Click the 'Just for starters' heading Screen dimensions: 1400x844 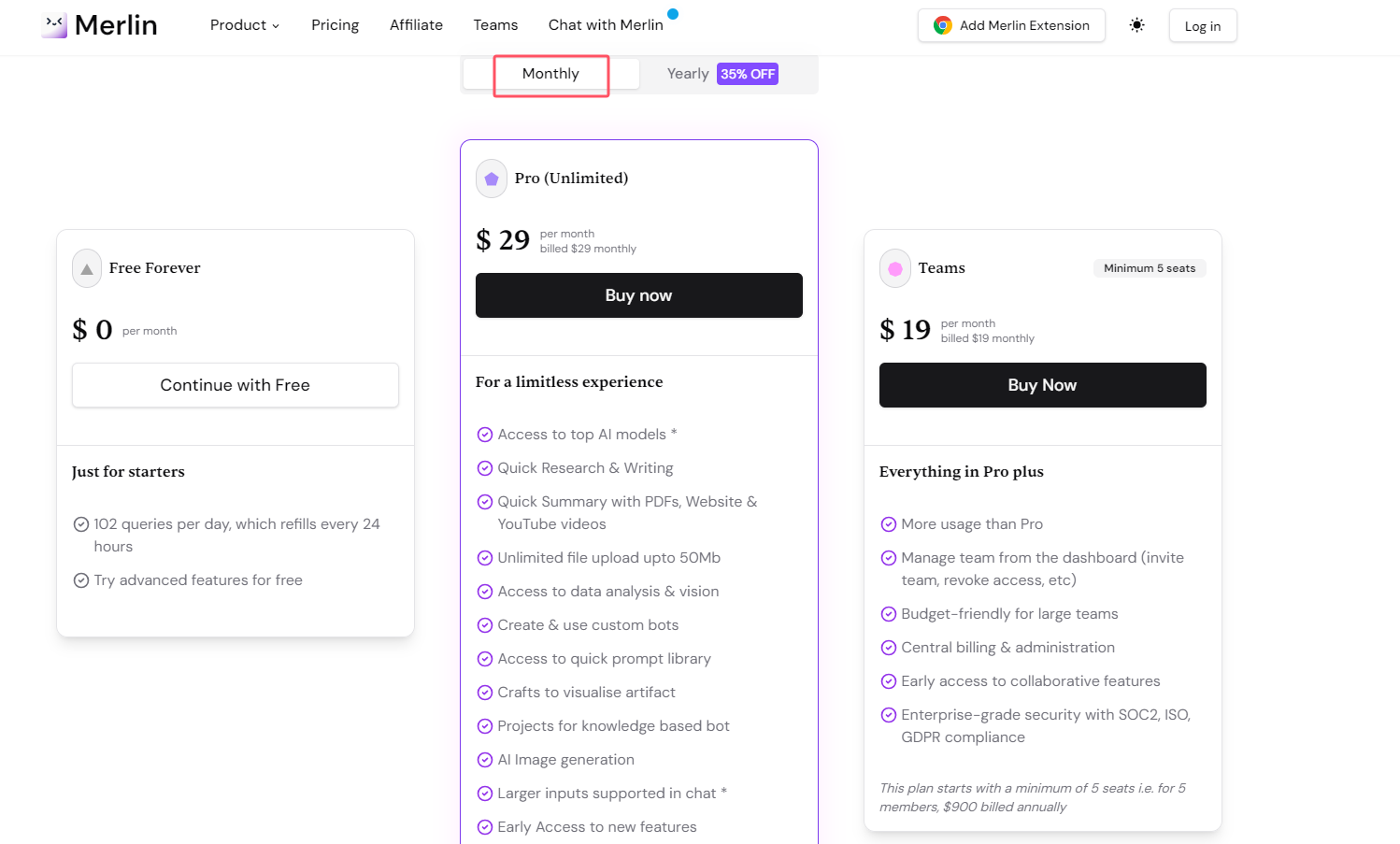click(128, 472)
